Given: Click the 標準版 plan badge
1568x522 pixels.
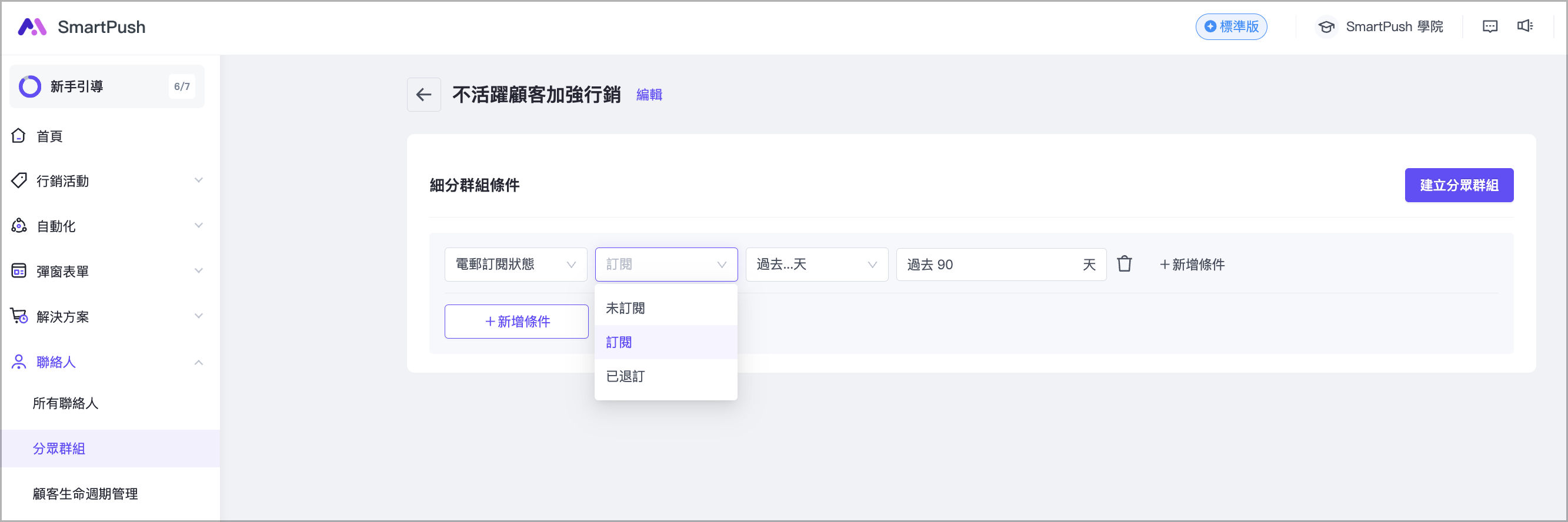Looking at the screenshot, I should (1231, 27).
